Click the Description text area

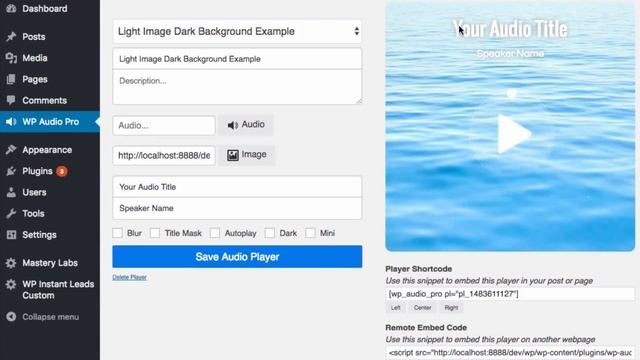click(x=237, y=87)
